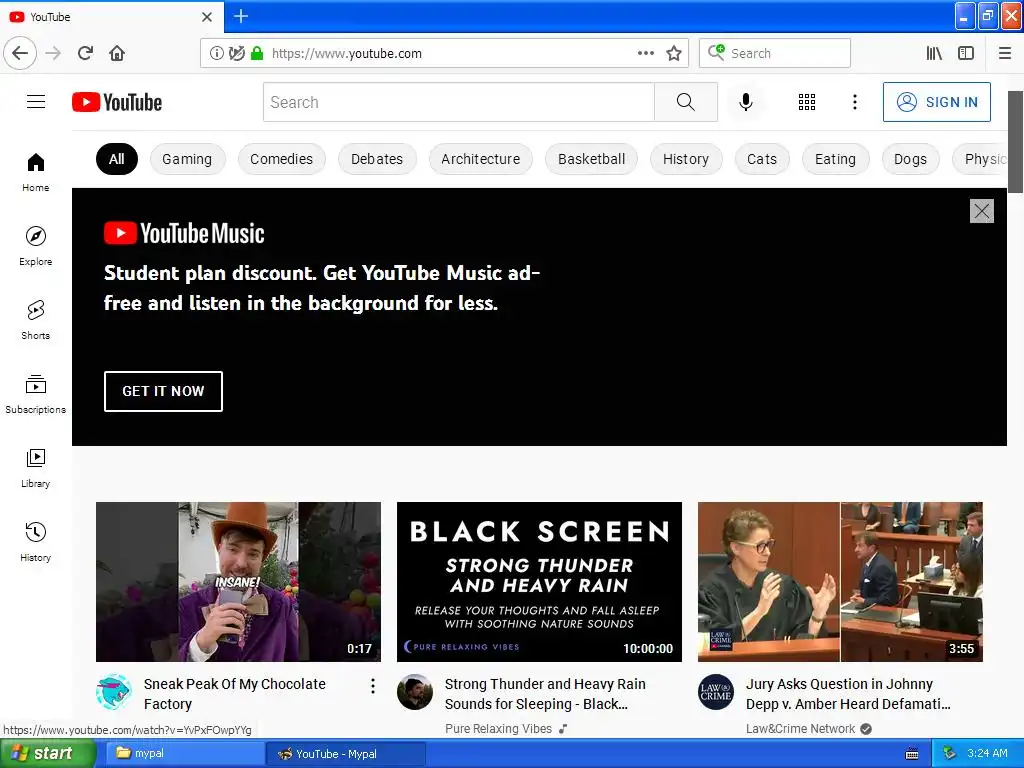1024x768 pixels.
Task: Go to Home in sidebar
Action: (x=36, y=172)
